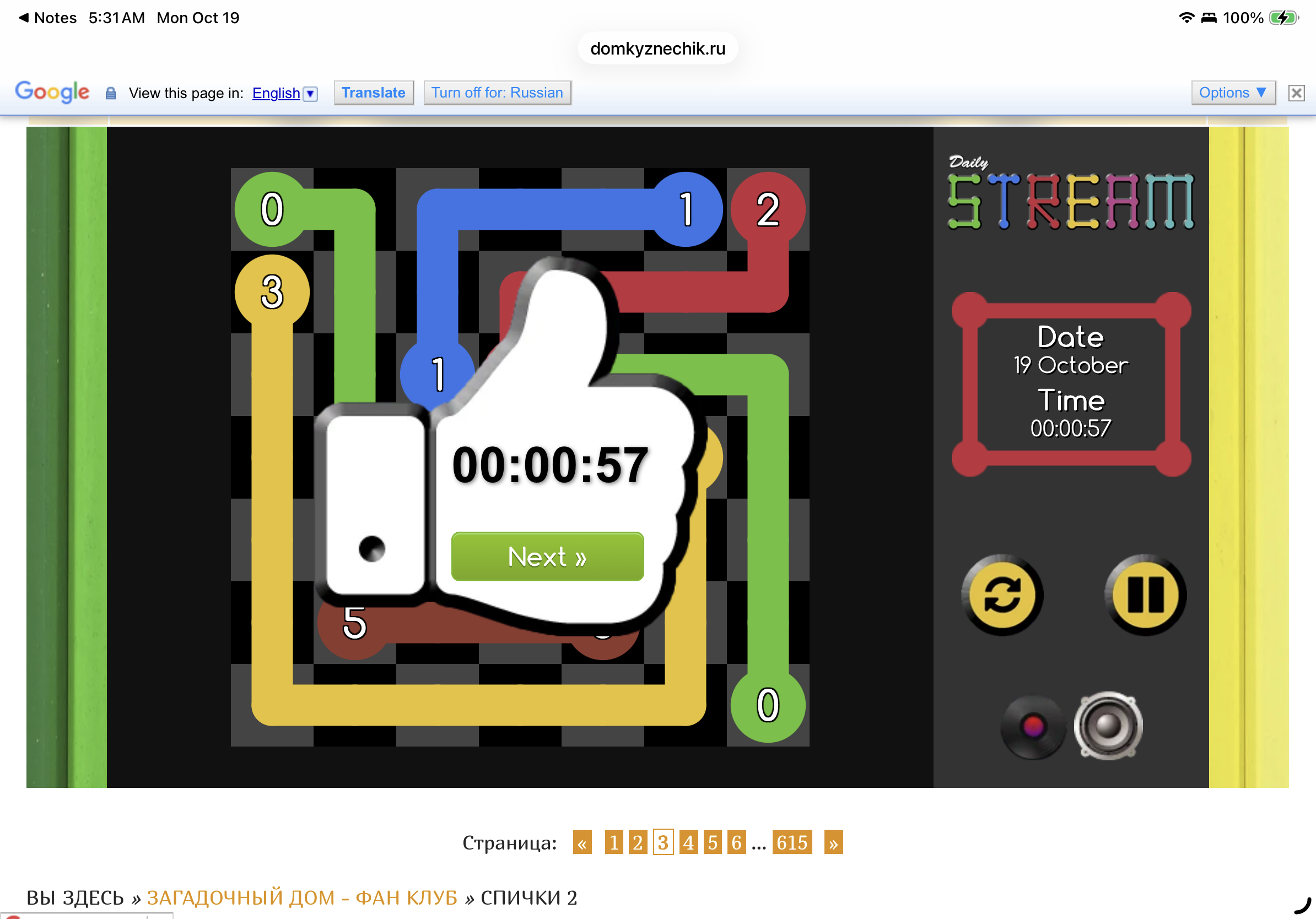Click the lock icon in translate bar
This screenshot has height=919, width=1316.
[111, 94]
